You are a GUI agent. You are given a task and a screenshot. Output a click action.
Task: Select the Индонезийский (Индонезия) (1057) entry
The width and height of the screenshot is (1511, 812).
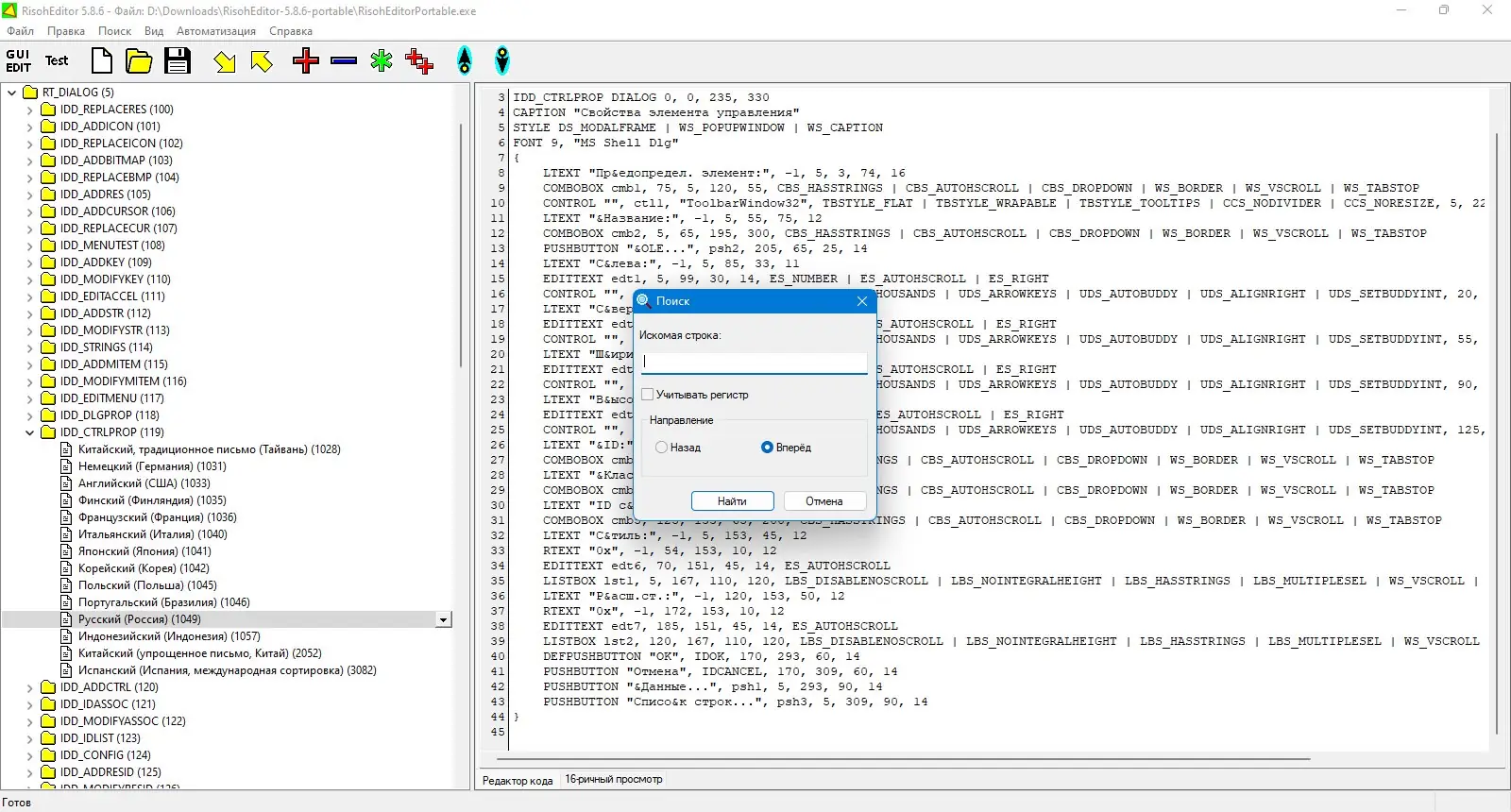tap(169, 636)
